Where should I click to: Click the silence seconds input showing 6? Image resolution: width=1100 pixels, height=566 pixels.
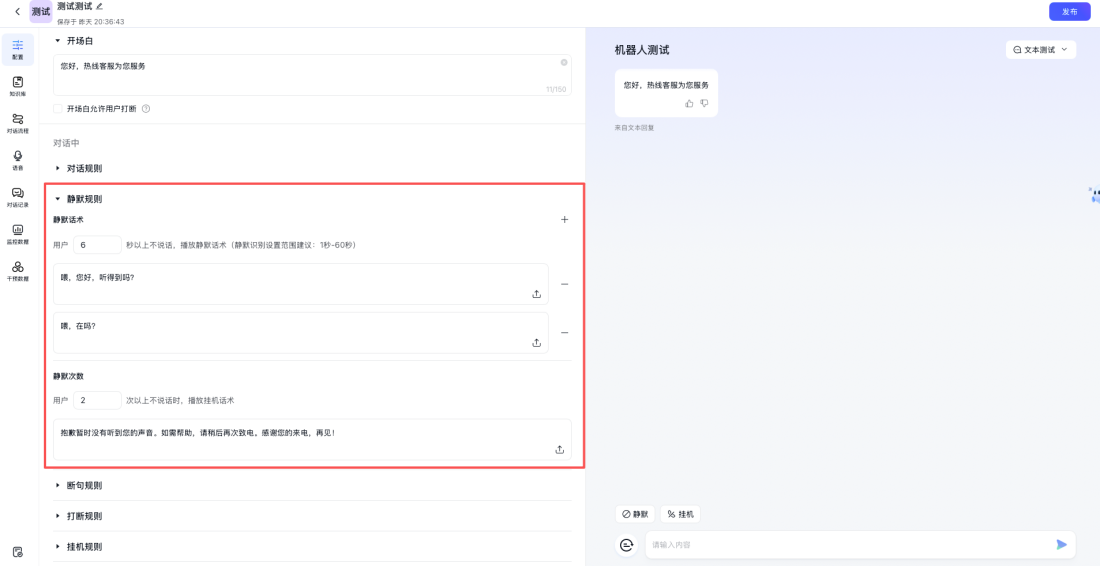point(97,245)
